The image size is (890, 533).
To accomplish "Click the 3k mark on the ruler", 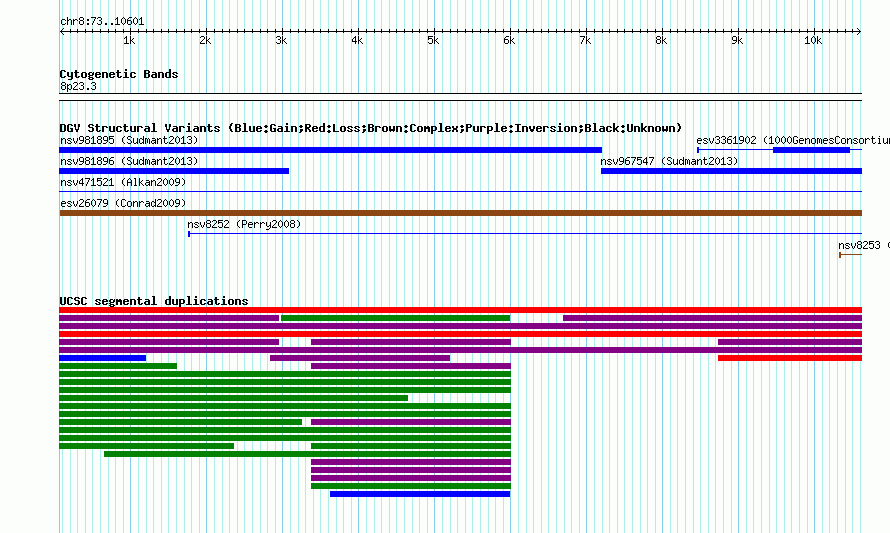I will (x=282, y=40).
